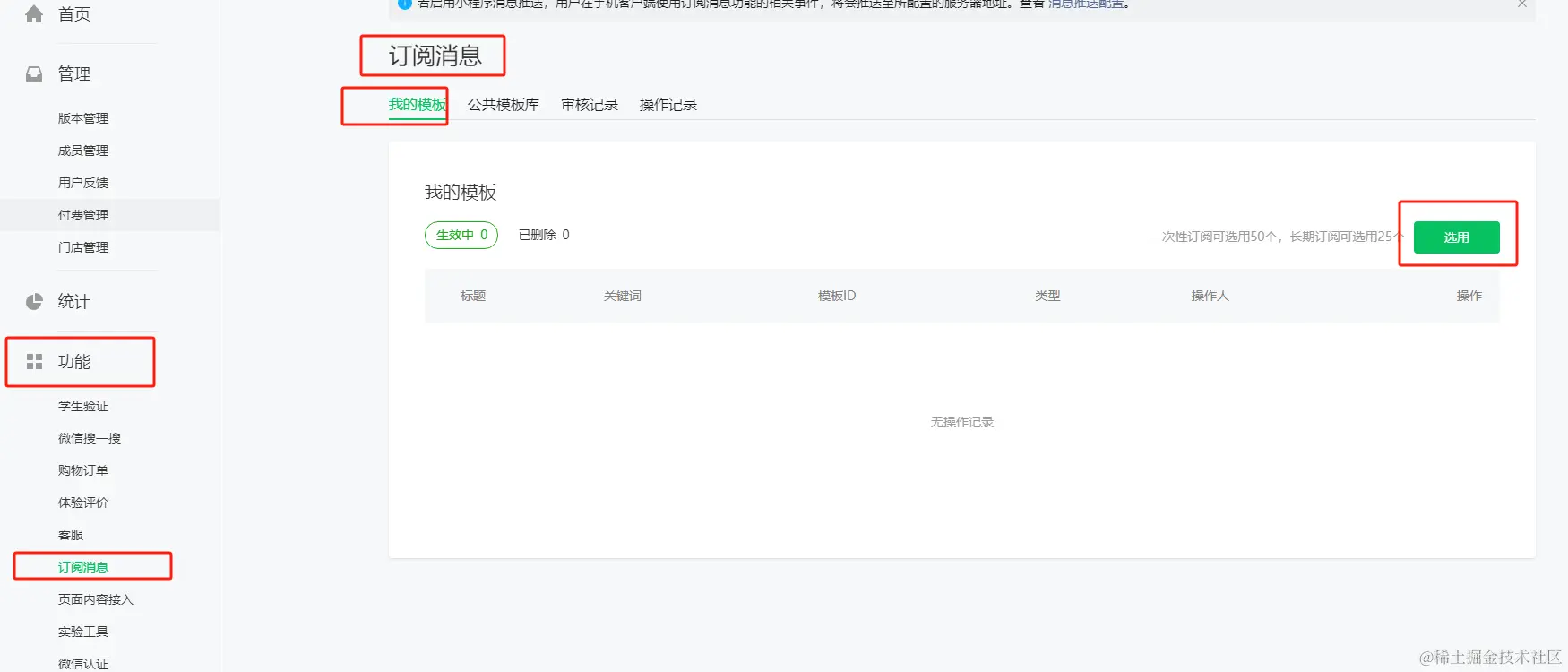The width and height of the screenshot is (1568, 672).
Task: Open the 管理 section
Action: [74, 74]
